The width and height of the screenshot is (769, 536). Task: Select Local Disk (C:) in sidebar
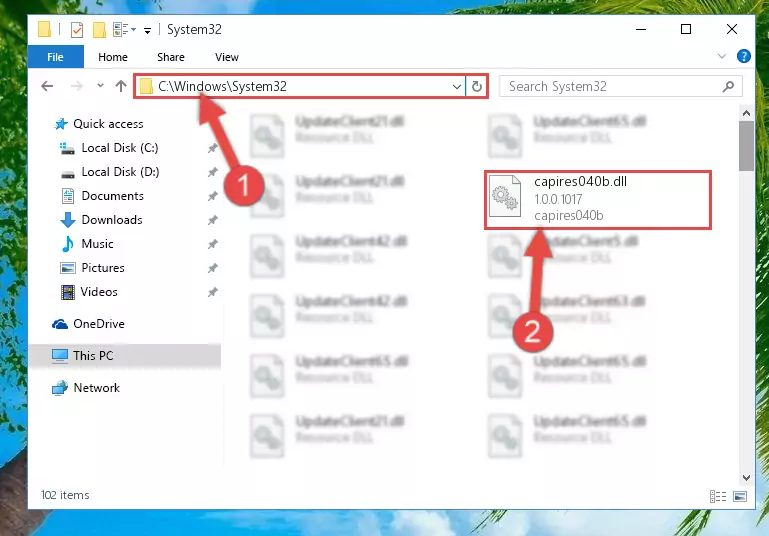tap(120, 148)
